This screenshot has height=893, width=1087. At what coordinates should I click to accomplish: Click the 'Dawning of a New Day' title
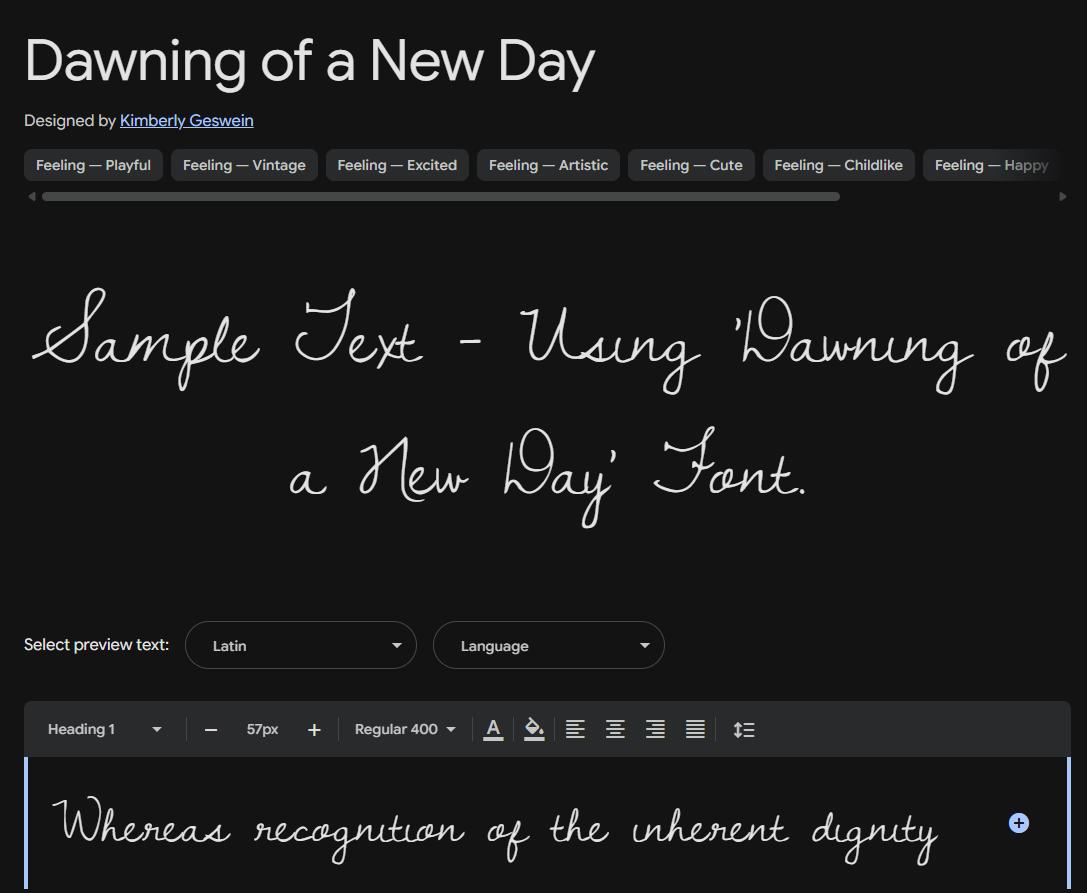click(310, 61)
